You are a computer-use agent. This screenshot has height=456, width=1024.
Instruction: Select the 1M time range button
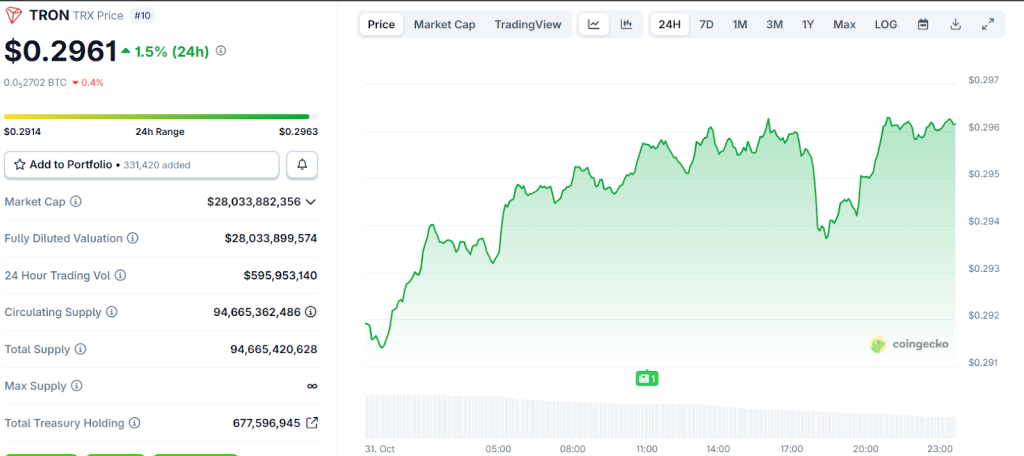coord(739,24)
